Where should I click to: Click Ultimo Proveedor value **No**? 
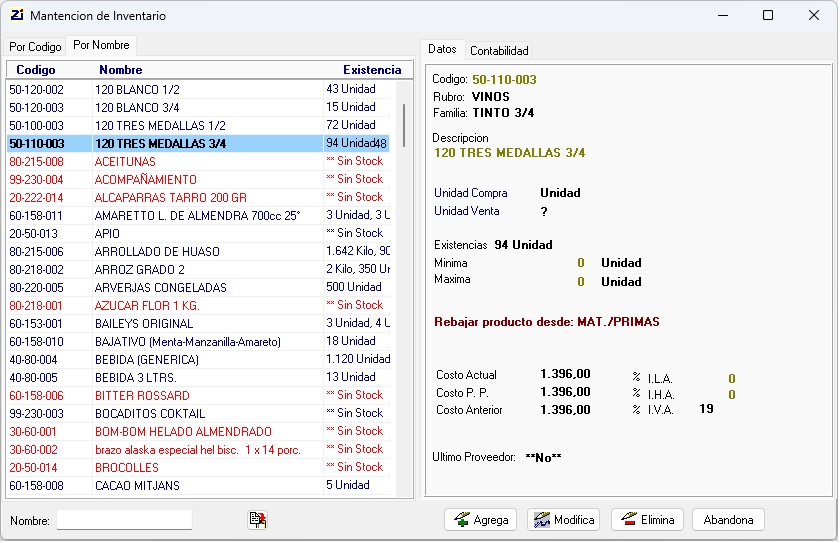(543, 458)
